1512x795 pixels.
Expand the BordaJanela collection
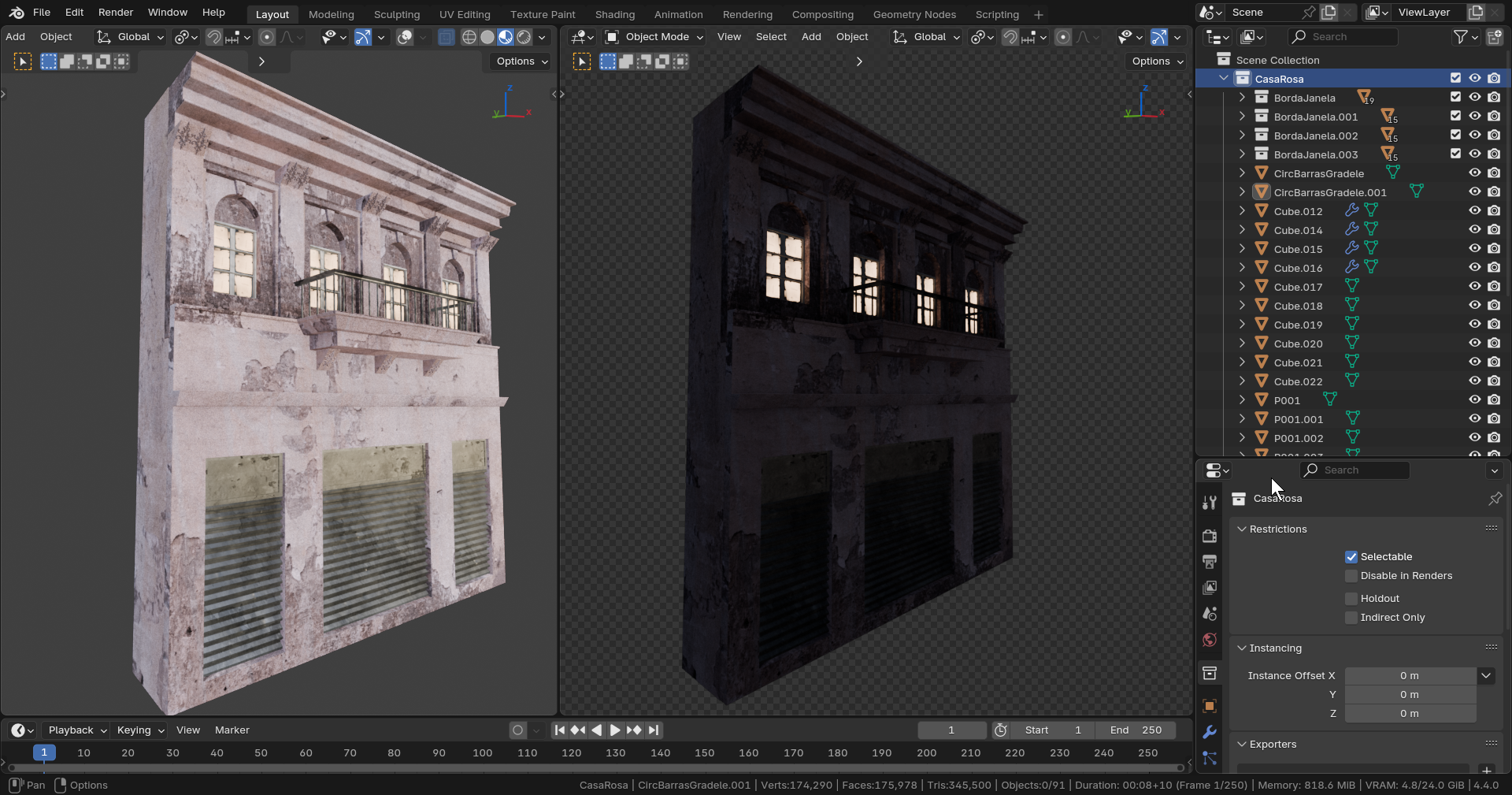(x=1242, y=98)
